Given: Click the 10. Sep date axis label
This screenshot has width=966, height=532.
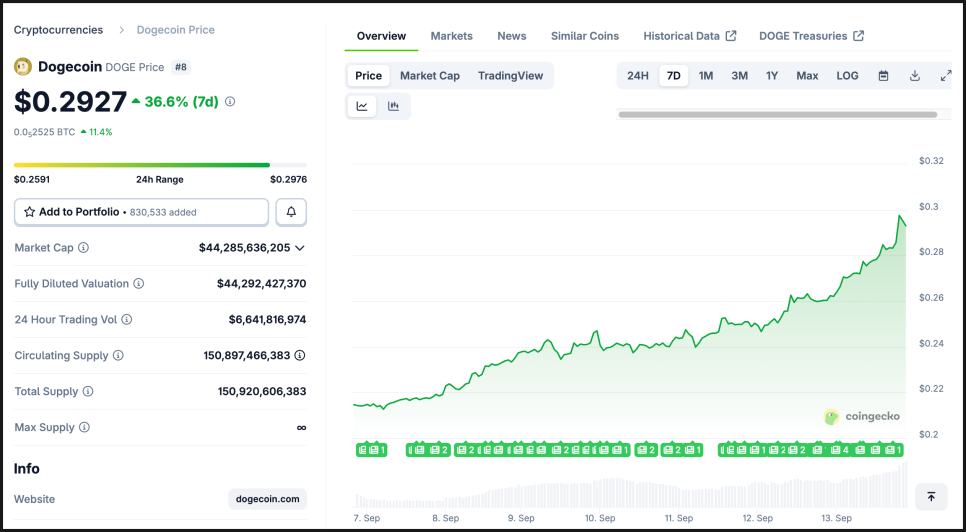Looking at the screenshot, I should coord(600,518).
